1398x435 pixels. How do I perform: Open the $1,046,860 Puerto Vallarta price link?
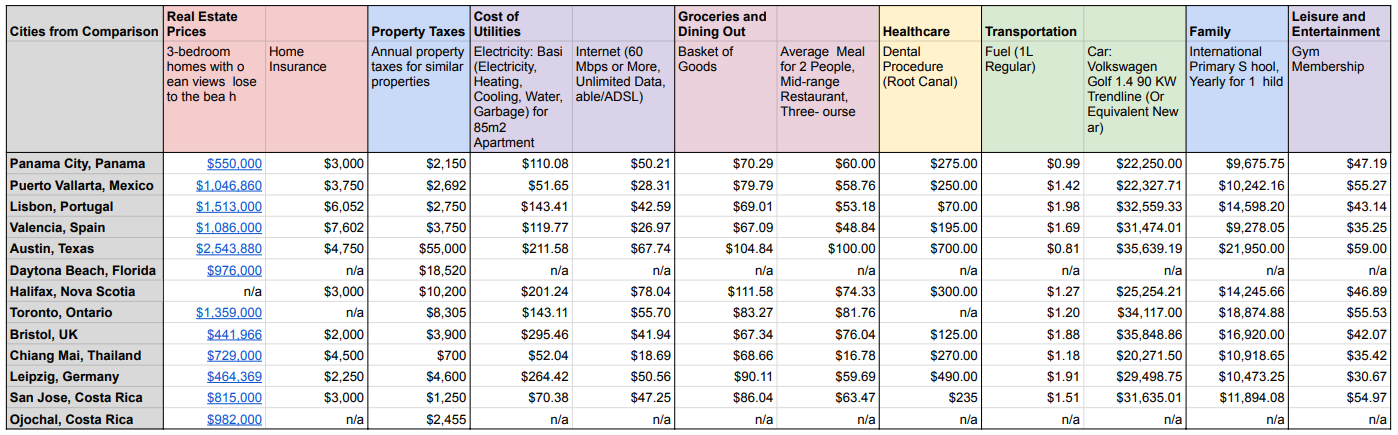point(229,185)
